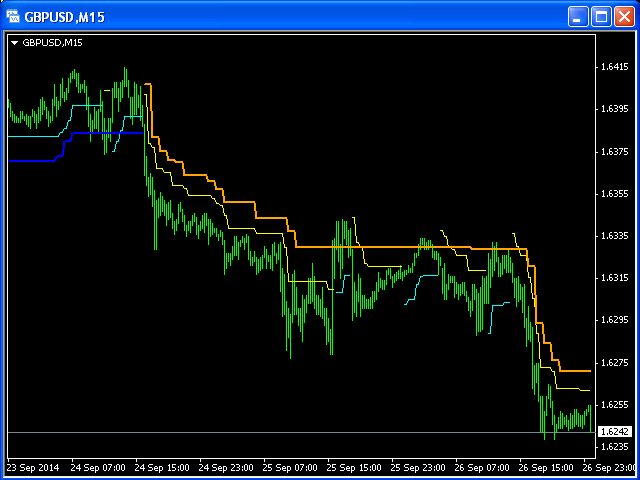Click the 1.6255 price scale label
640x480 pixels.
click(x=615, y=404)
